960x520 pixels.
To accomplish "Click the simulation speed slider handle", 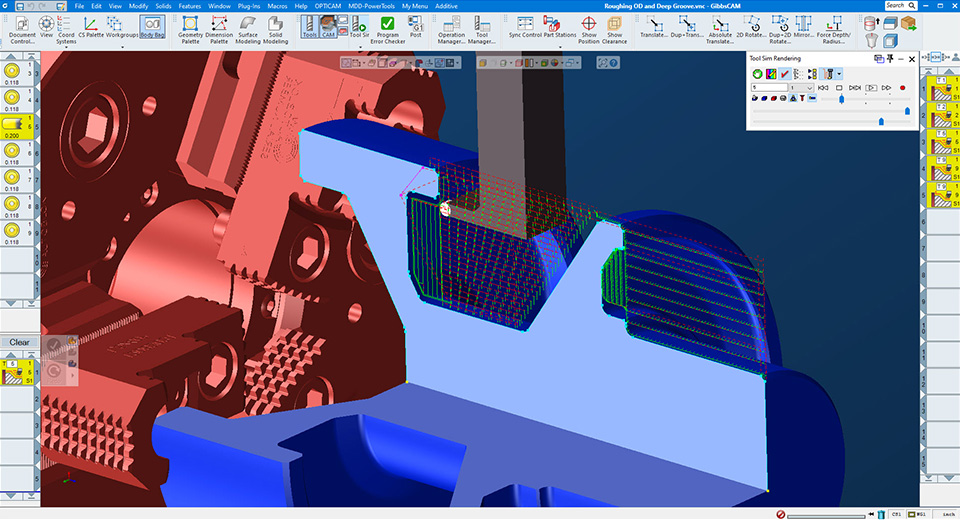I will click(842, 99).
